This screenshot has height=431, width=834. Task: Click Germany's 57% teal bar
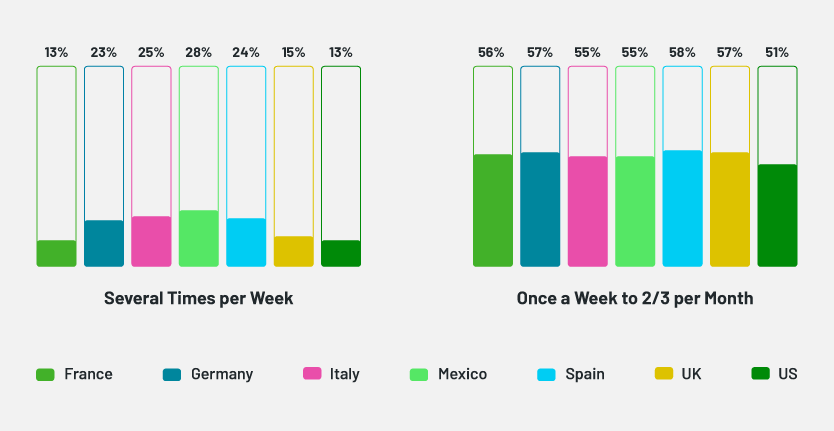point(540,209)
